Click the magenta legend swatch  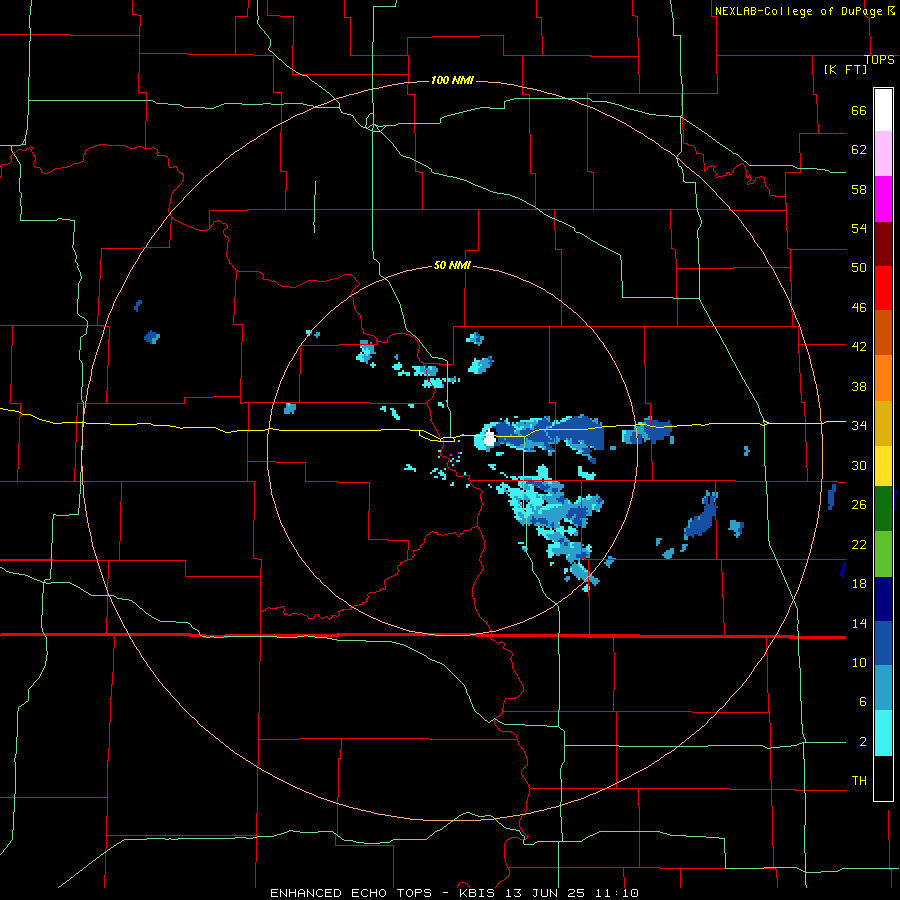tap(883, 199)
